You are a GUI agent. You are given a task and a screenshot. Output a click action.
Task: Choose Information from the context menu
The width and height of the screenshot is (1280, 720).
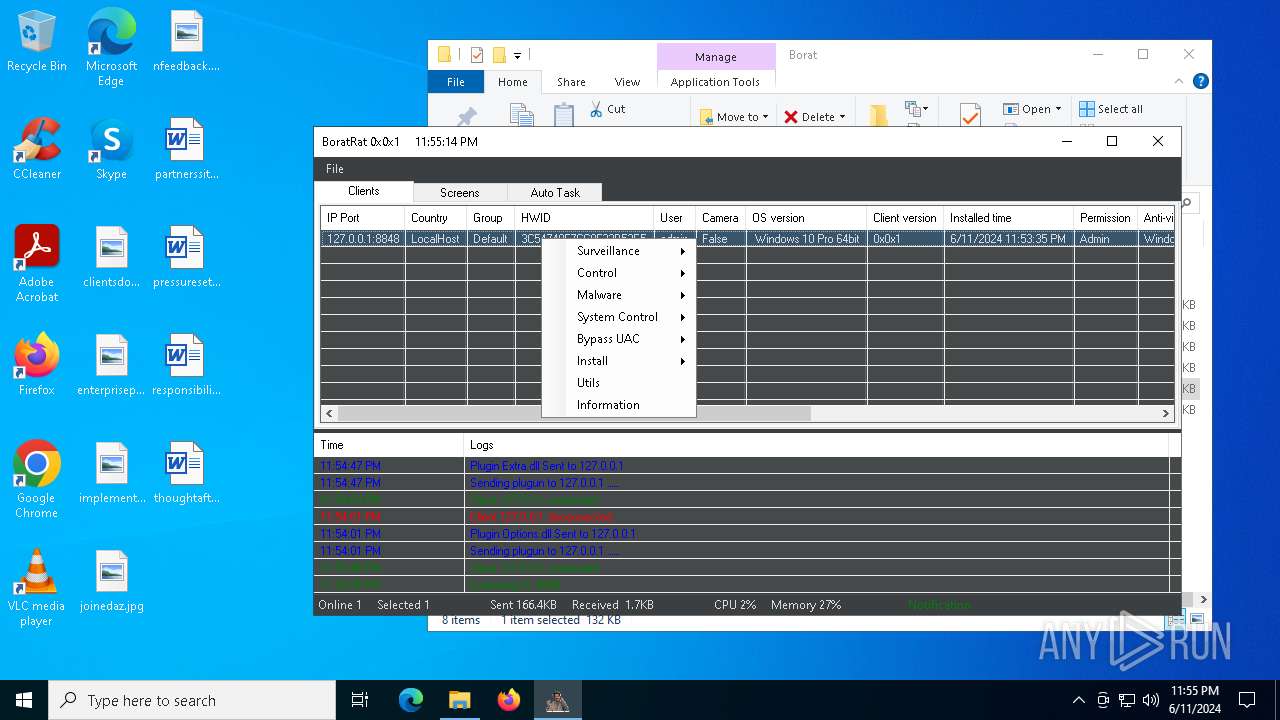click(619, 405)
